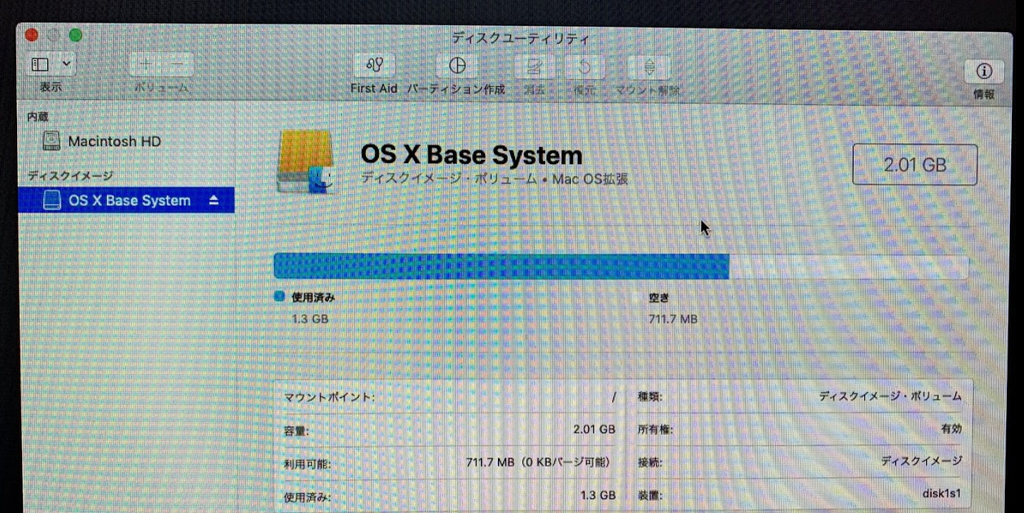Close the Disk Utility window

[x=31, y=35]
